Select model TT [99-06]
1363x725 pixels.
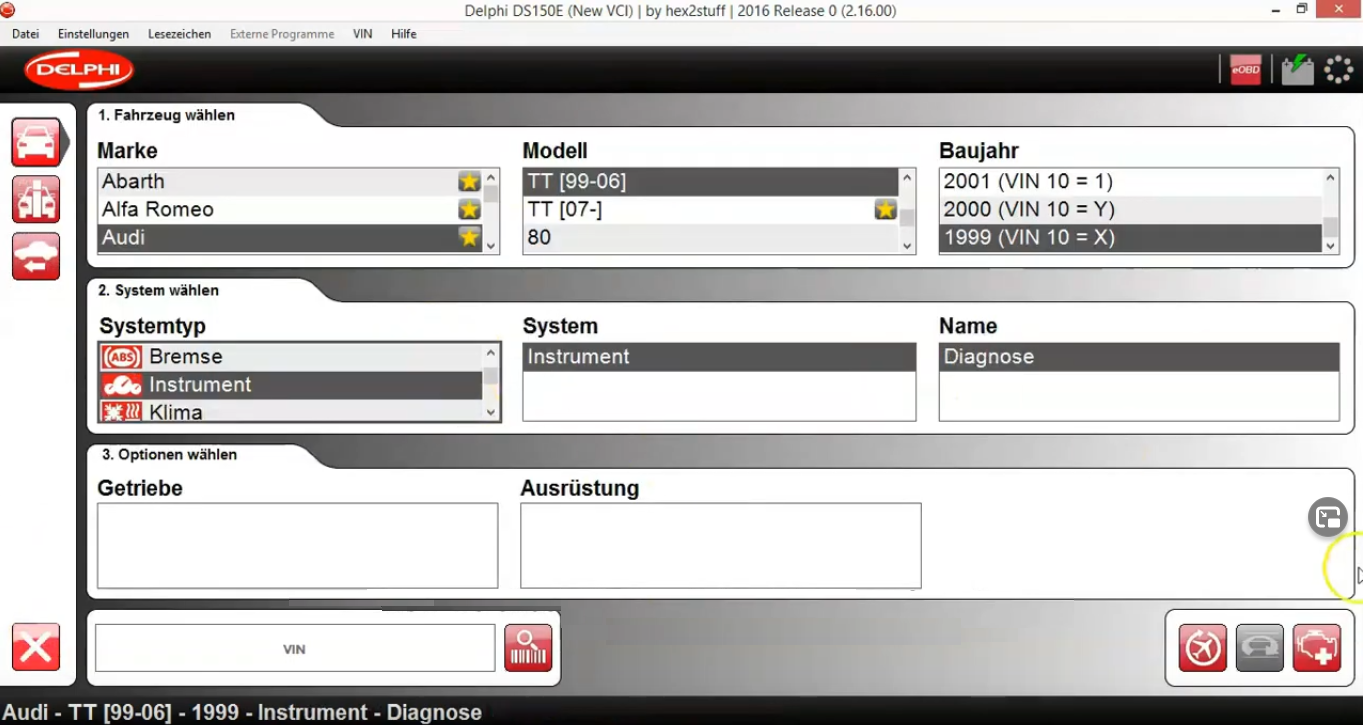click(x=711, y=181)
